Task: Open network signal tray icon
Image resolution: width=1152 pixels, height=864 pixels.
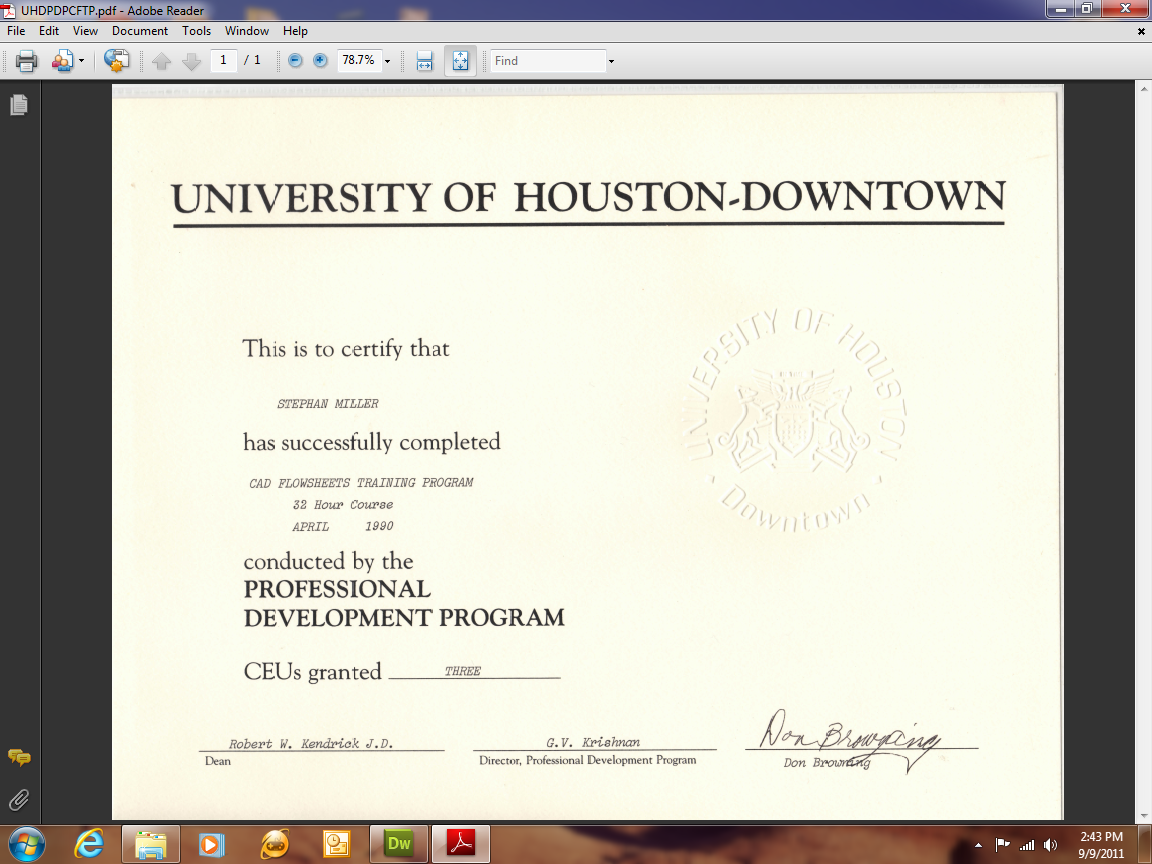Action: point(1026,845)
